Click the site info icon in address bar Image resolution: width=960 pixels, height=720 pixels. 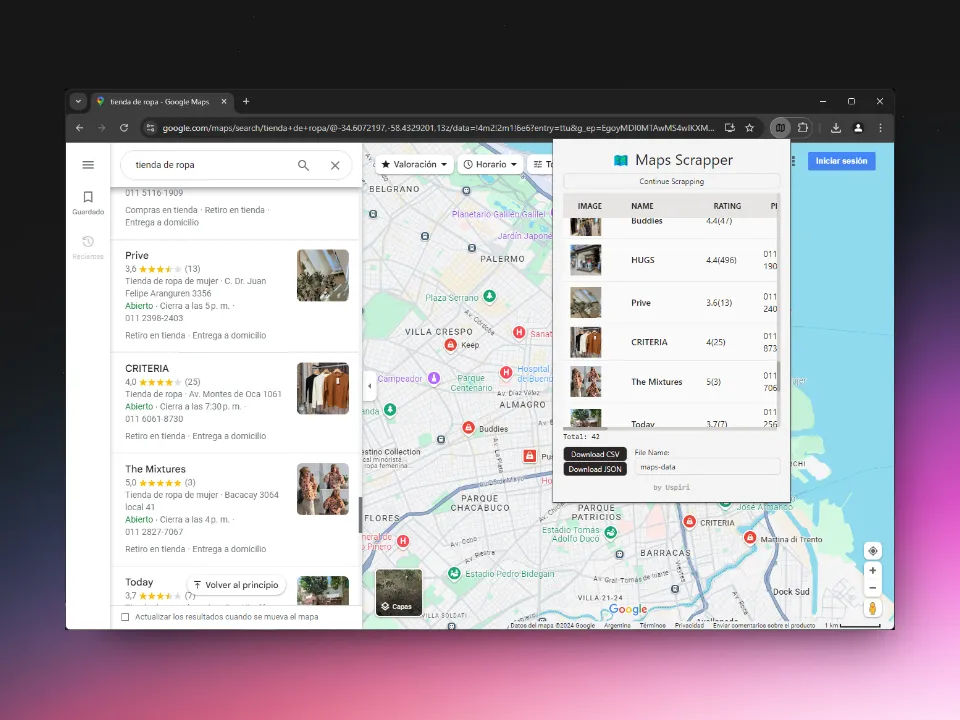(150, 128)
